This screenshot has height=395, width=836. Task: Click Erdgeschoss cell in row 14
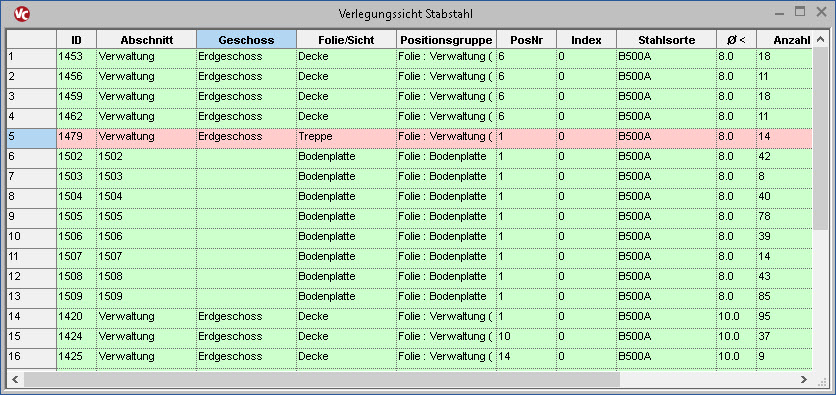246,318
